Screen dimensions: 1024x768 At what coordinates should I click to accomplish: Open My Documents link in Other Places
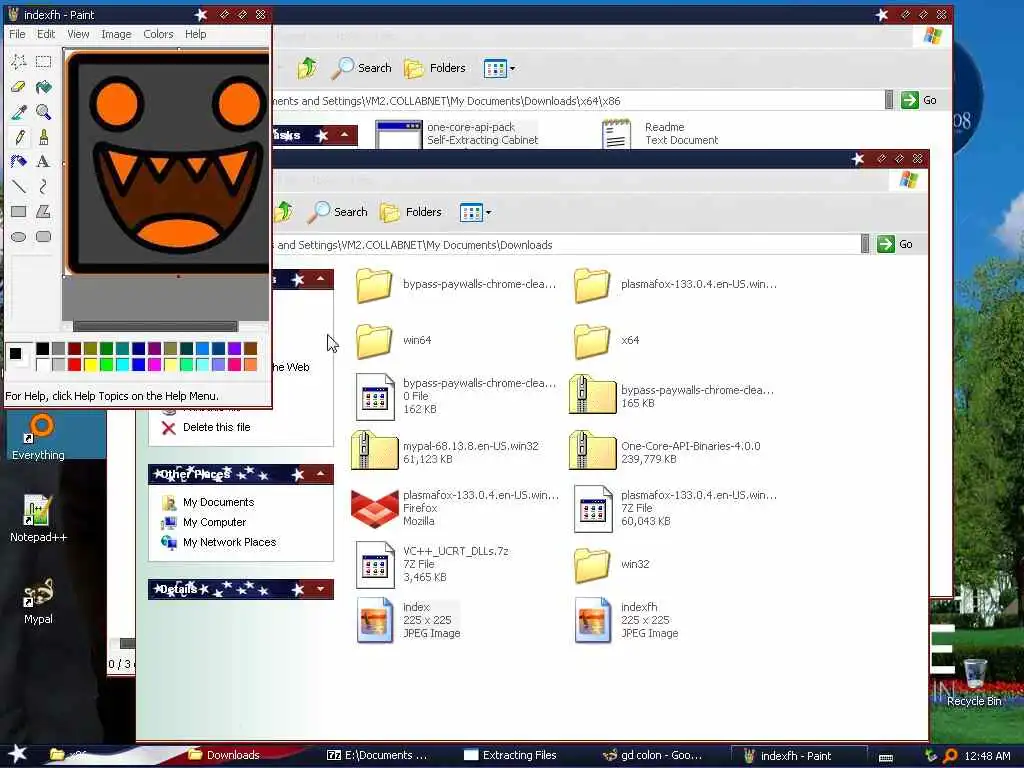pos(208,502)
